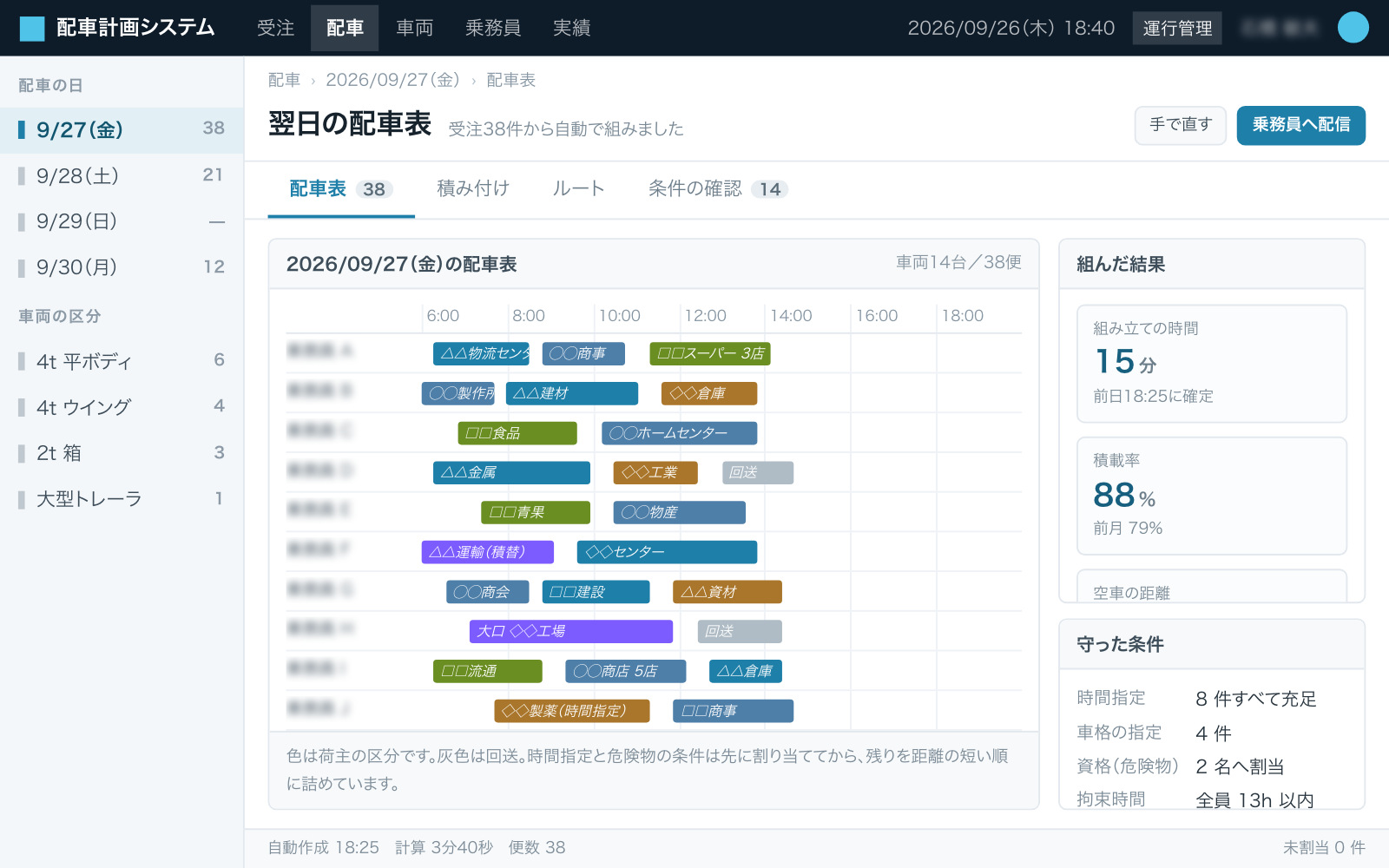Open the 条件の確認 tab
This screenshot has height=868, width=1389.
tap(717, 188)
